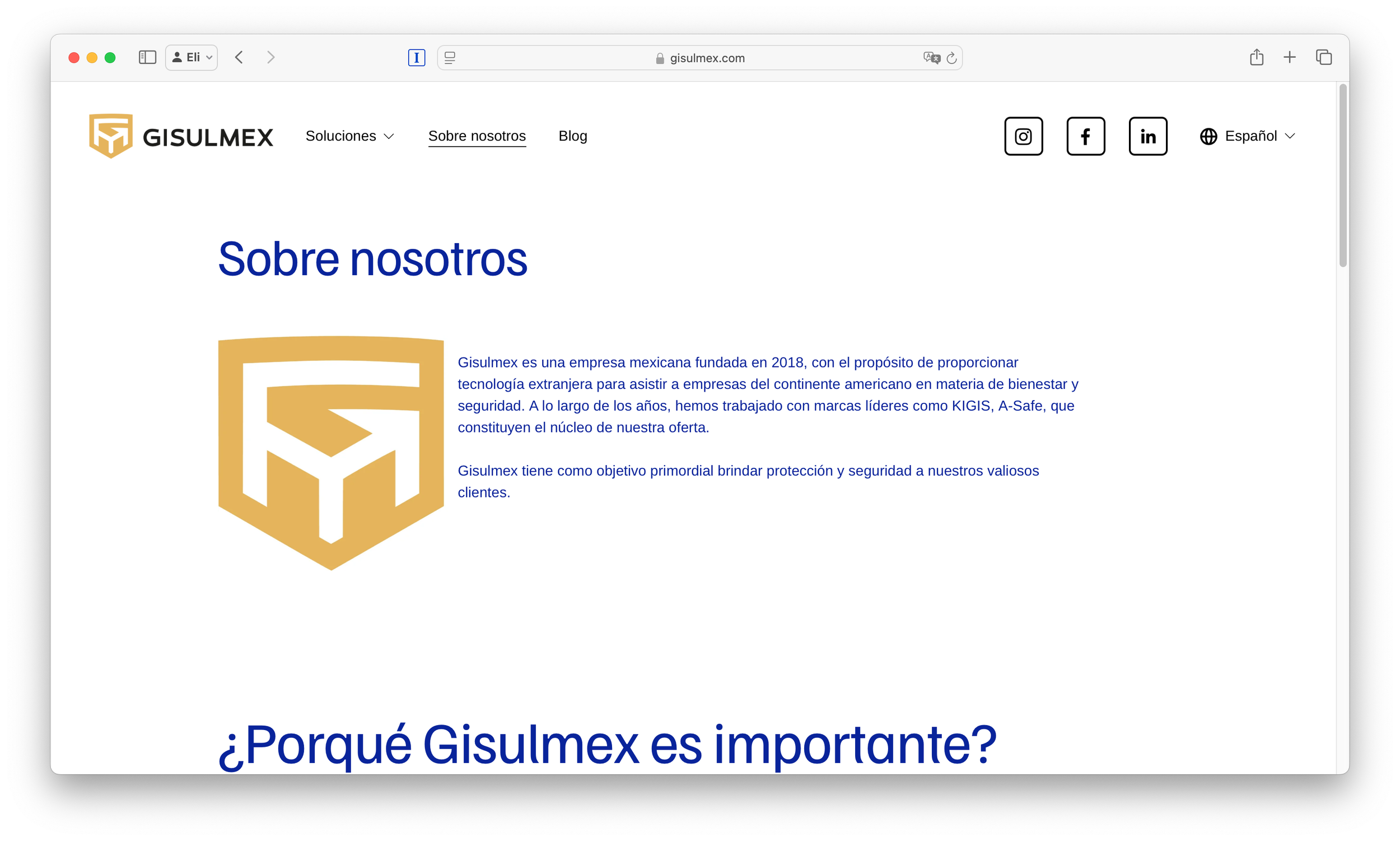The height and width of the screenshot is (841, 1400).
Task: Toggle the Safari sidebar
Action: pos(147,57)
